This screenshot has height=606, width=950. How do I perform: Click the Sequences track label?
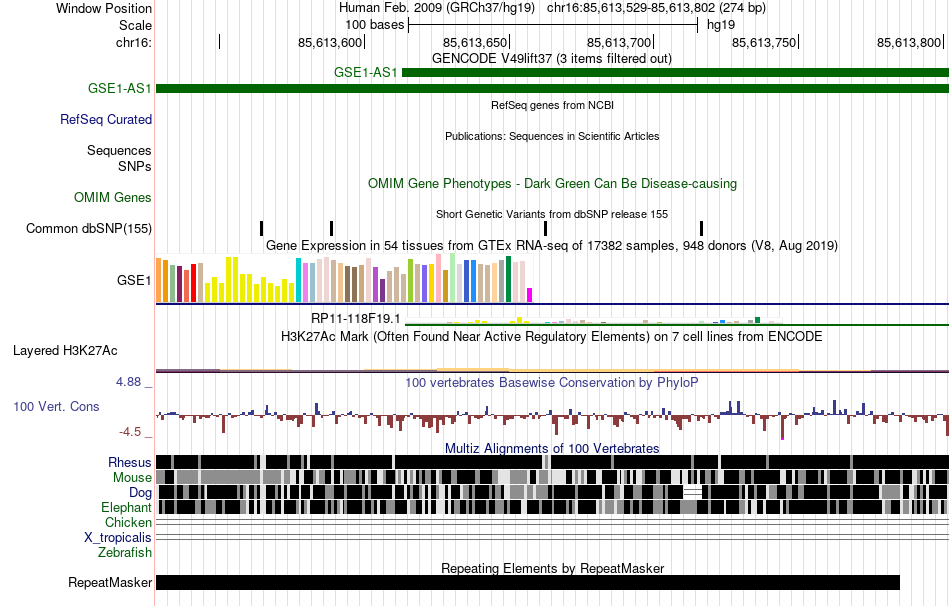coord(119,150)
